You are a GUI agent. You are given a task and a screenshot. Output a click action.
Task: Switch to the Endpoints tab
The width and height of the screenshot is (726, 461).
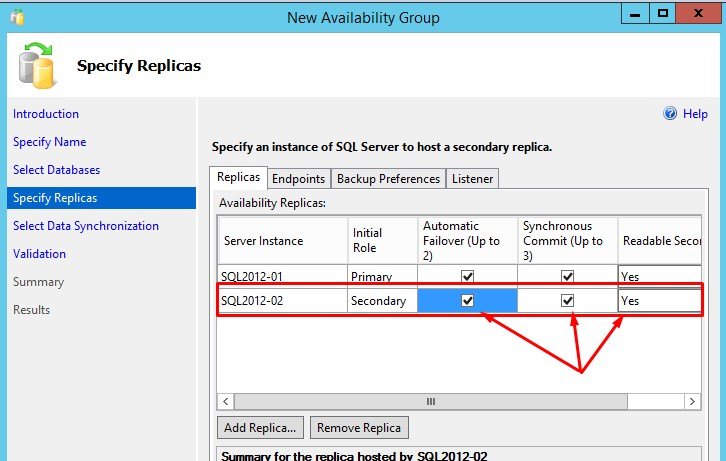point(299,179)
